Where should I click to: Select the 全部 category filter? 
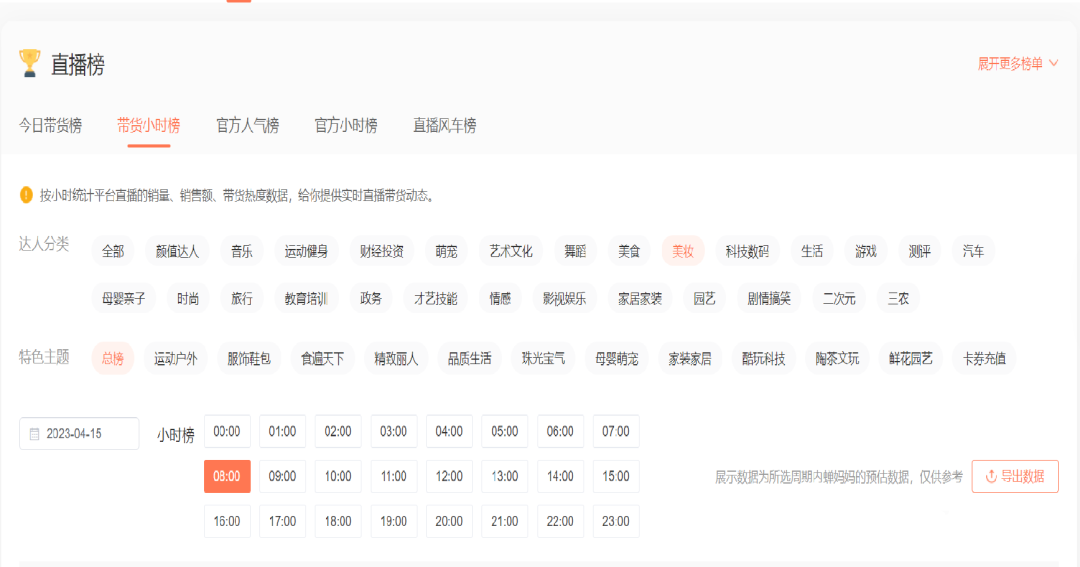[x=113, y=251]
